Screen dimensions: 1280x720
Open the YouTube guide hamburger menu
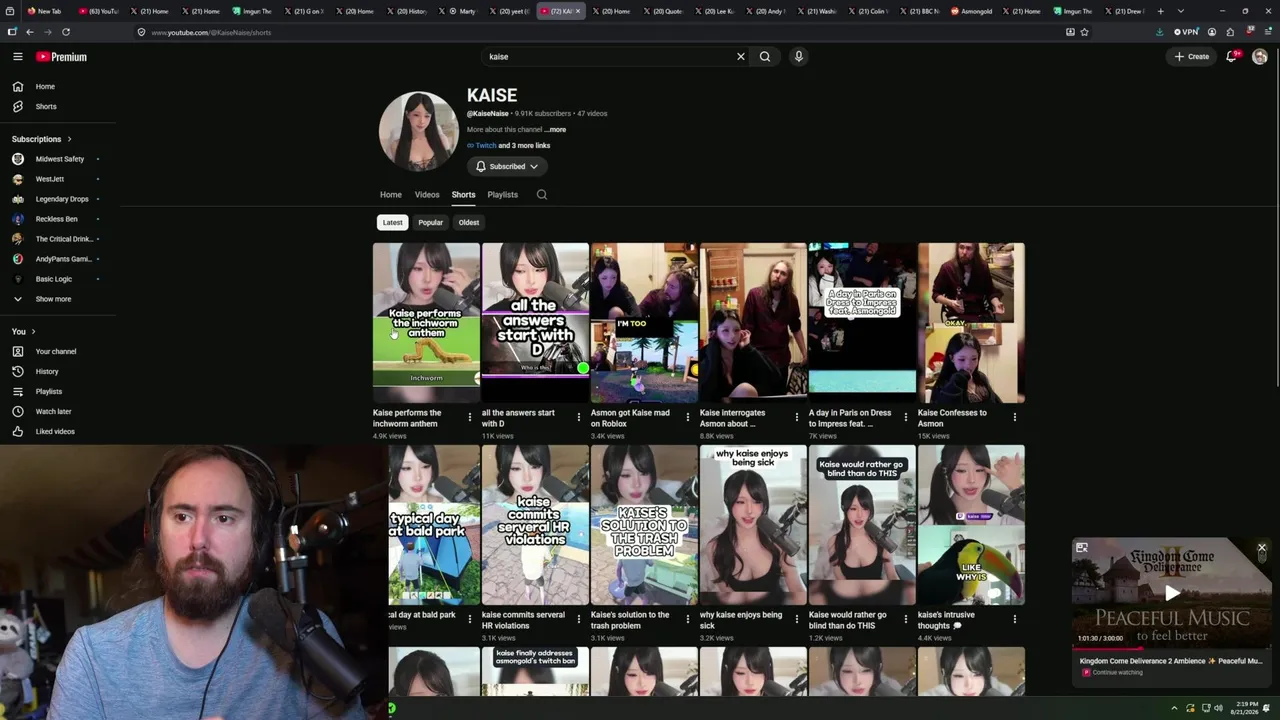click(18, 57)
